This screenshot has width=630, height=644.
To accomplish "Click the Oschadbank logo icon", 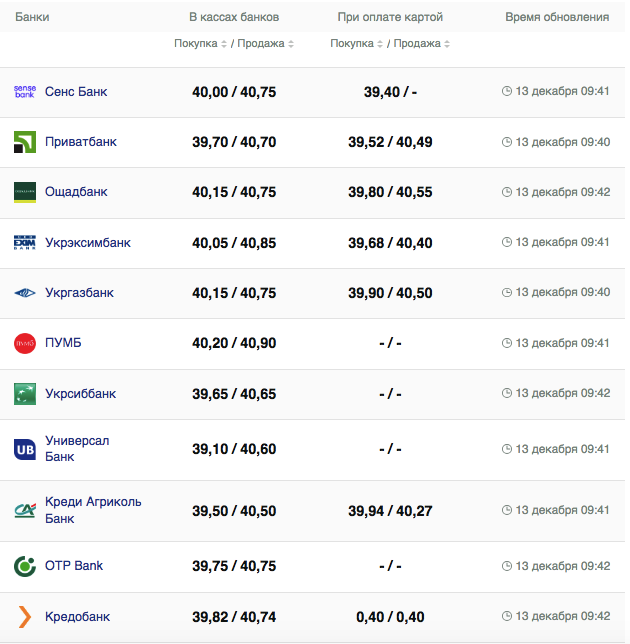I will [x=25, y=192].
